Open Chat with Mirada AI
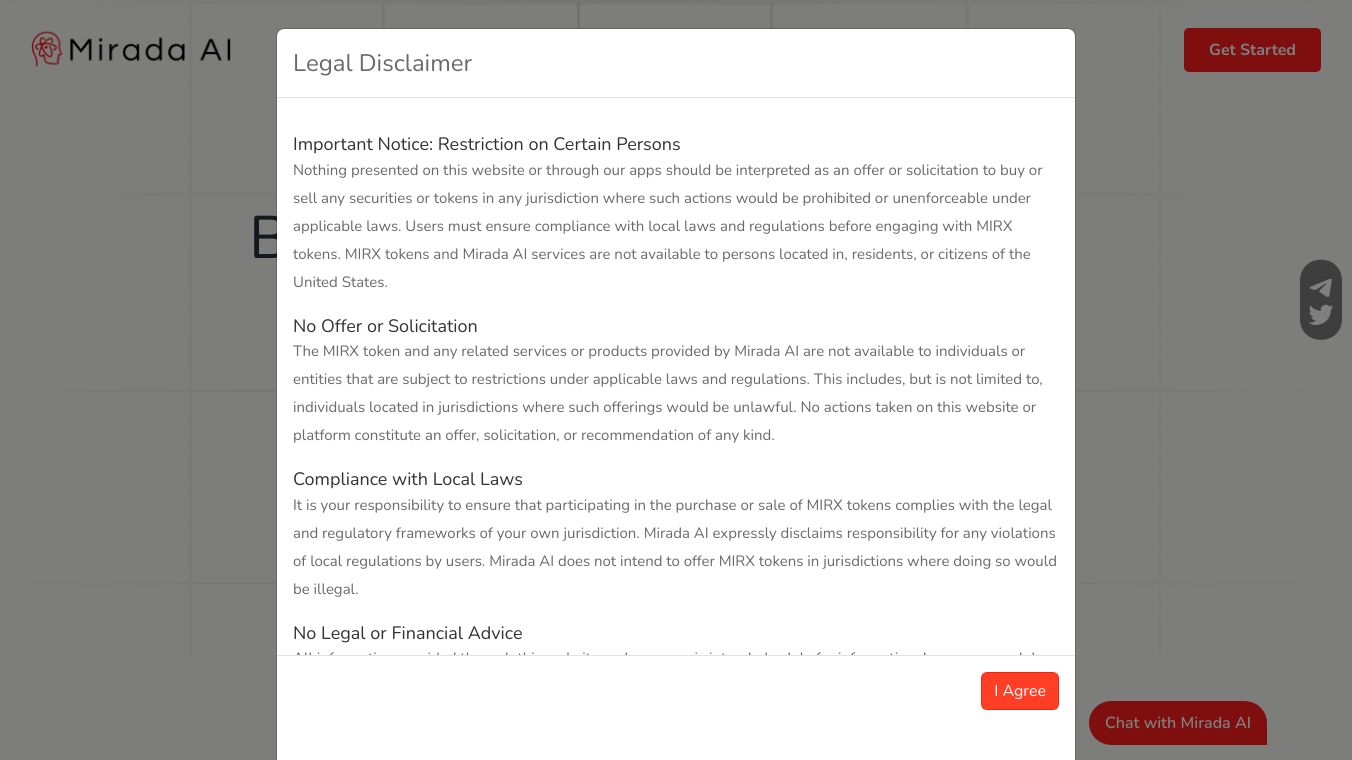 pos(1178,723)
